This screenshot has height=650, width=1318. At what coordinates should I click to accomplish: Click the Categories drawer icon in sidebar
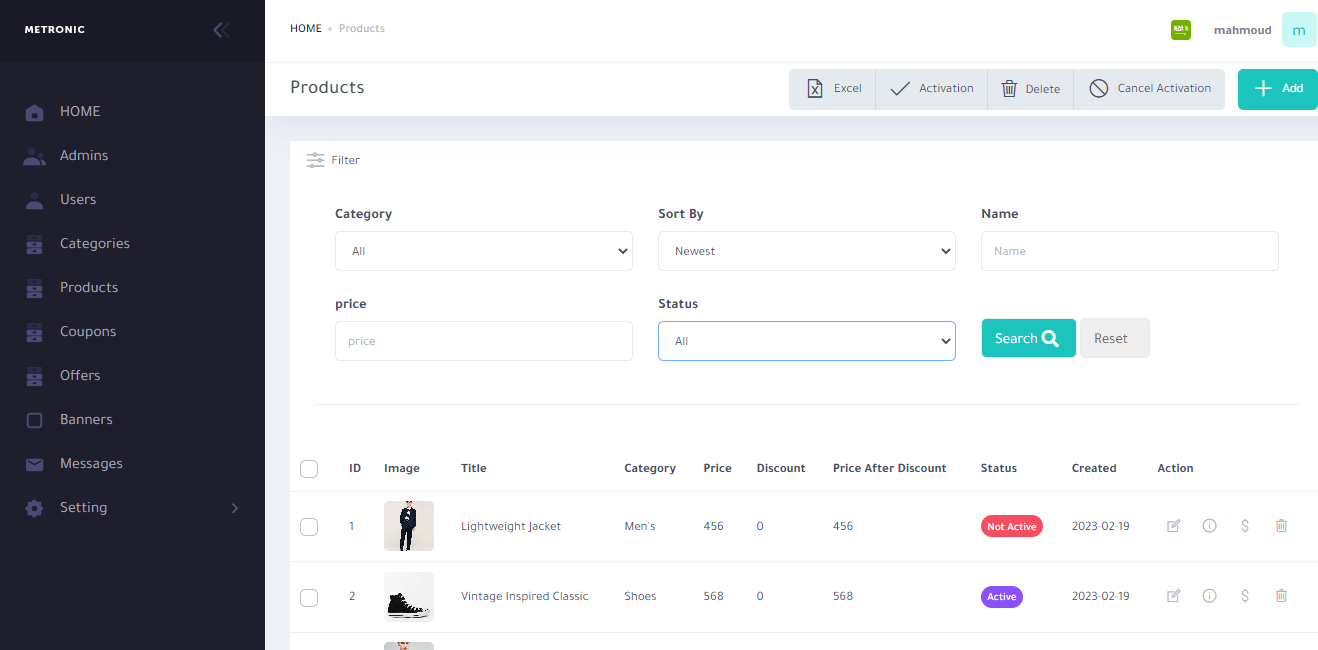click(x=35, y=244)
